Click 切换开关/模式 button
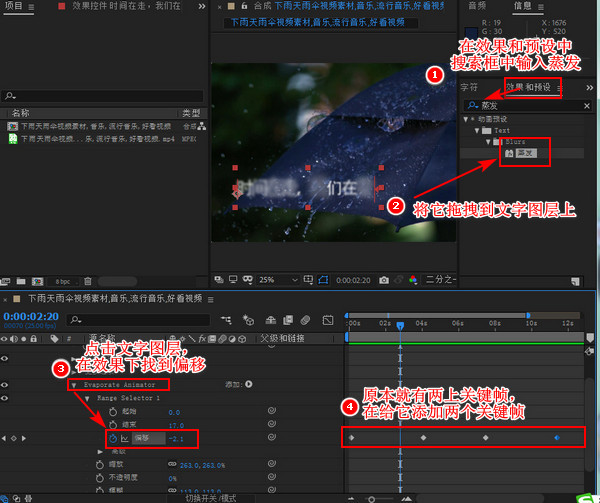The height and width of the screenshot is (503, 600). (211, 498)
